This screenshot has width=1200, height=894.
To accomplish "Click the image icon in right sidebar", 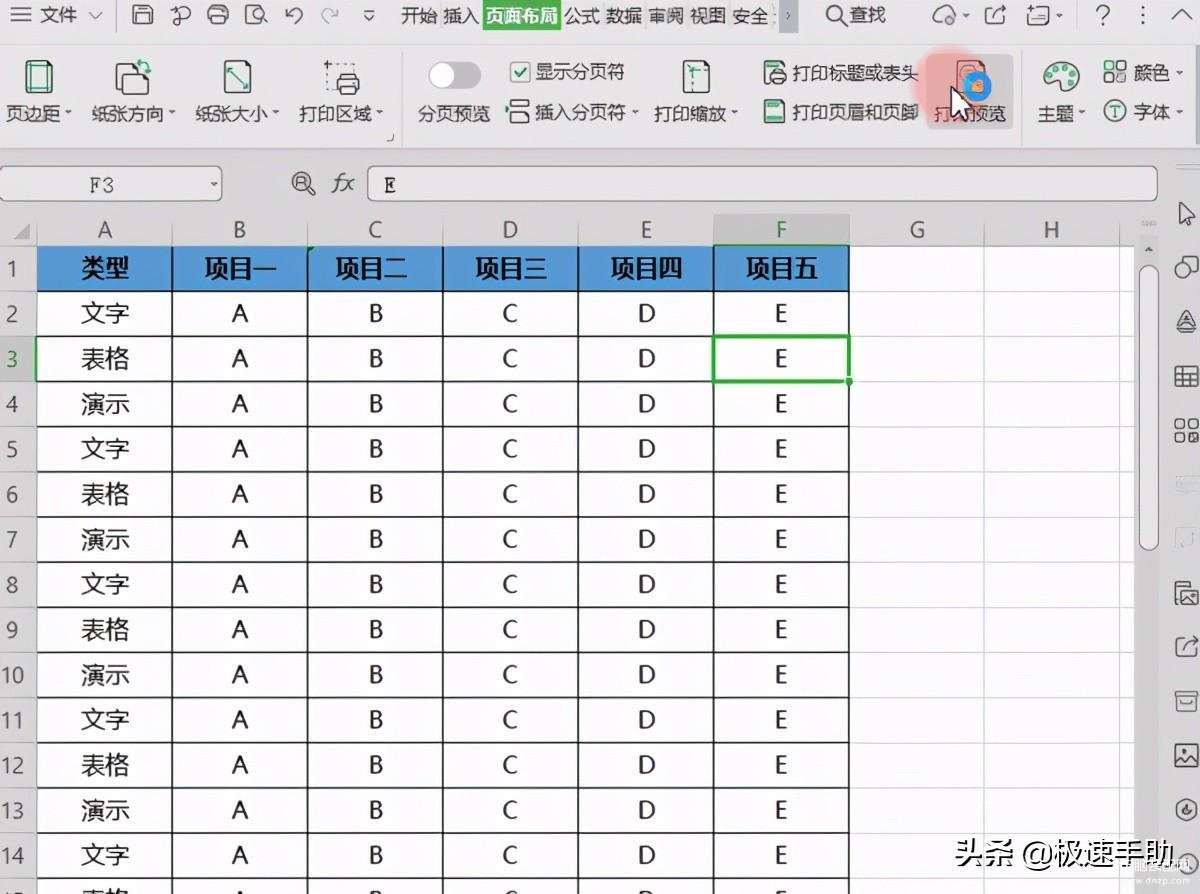I will [1186, 755].
